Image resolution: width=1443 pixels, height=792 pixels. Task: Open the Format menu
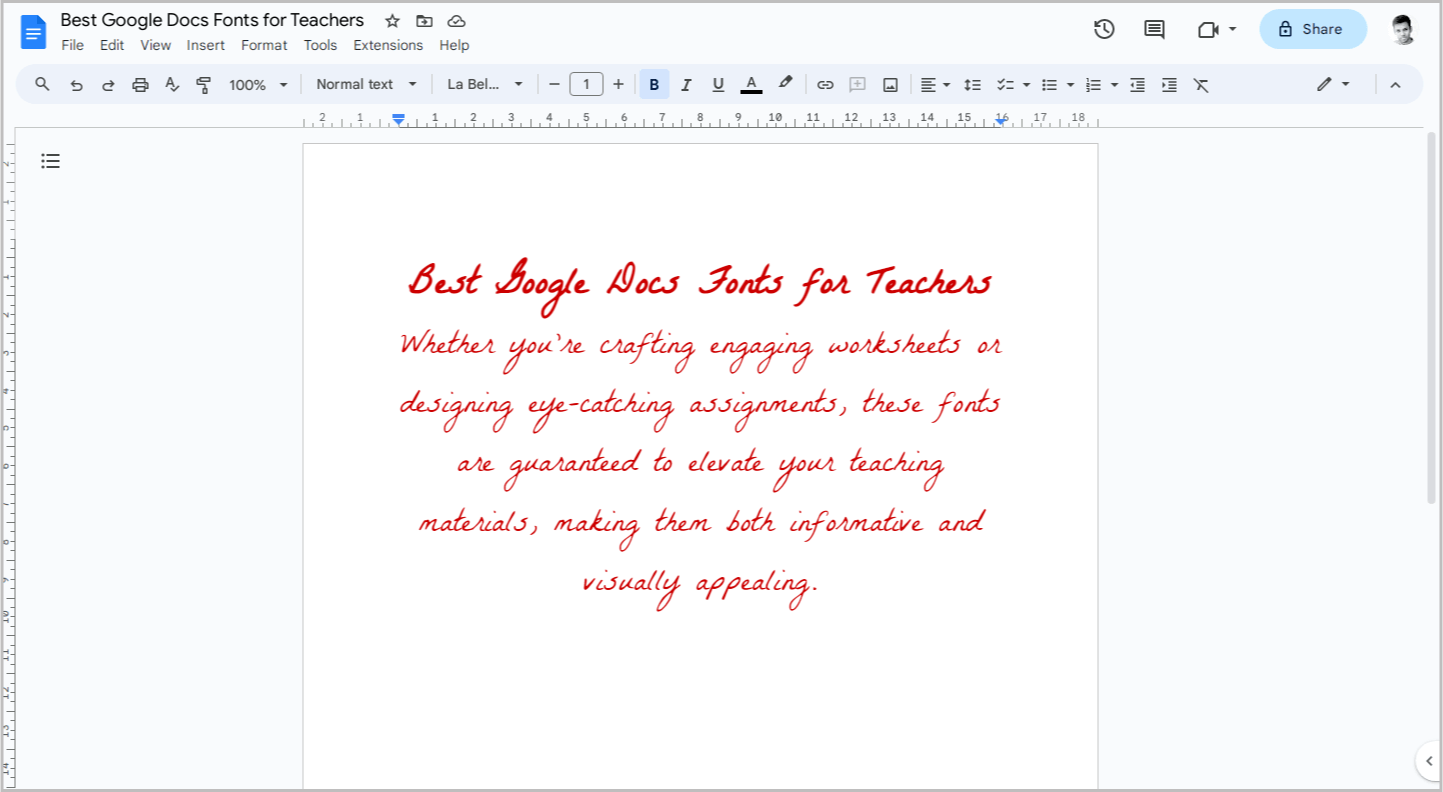point(264,45)
